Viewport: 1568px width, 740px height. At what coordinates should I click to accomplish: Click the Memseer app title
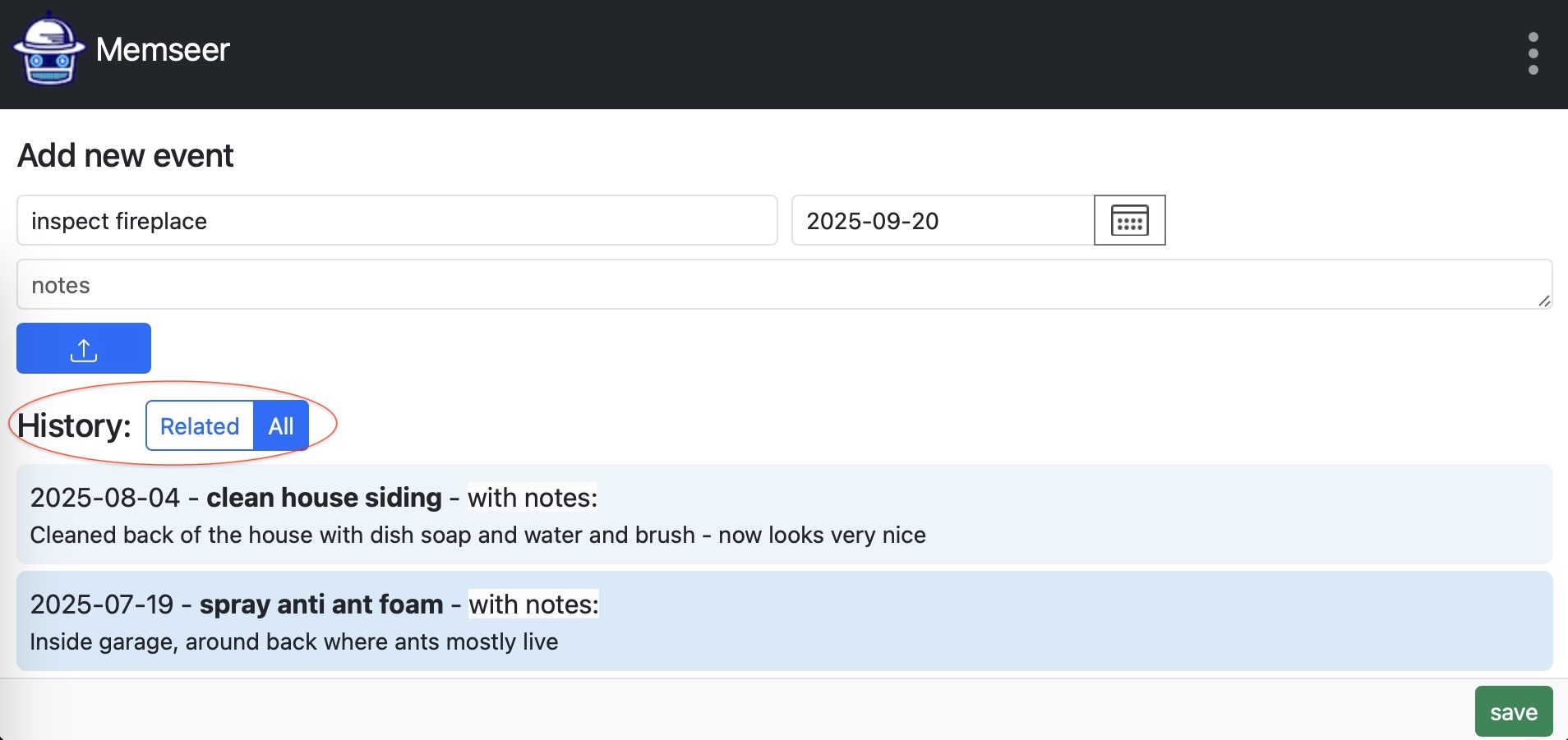pos(163,50)
